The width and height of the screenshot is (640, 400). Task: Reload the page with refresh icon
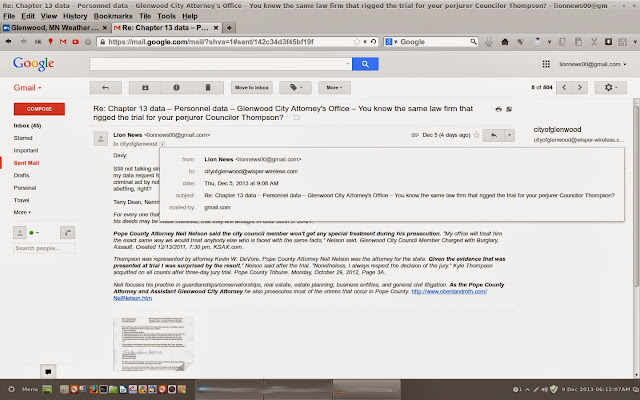pos(373,42)
